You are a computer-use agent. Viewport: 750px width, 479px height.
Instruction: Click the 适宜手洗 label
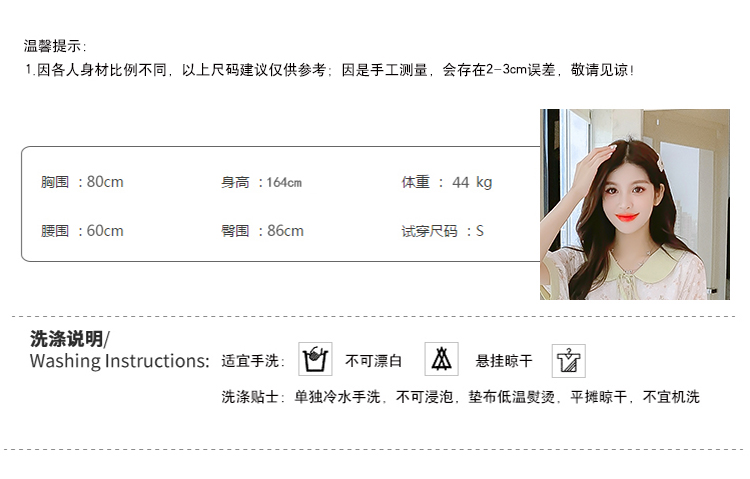tap(253, 361)
